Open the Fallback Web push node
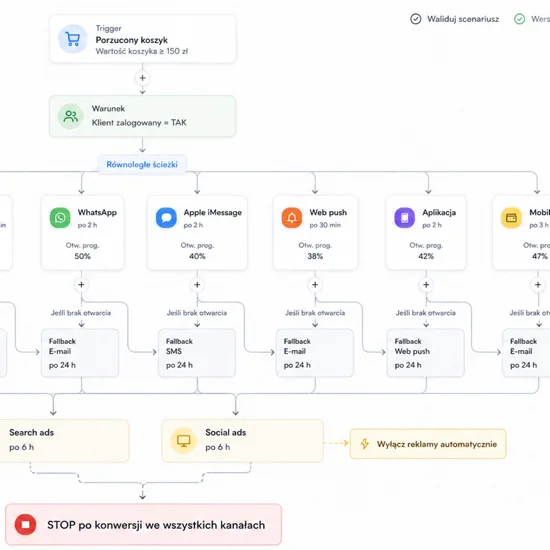This screenshot has height=550, width=550. (426, 353)
